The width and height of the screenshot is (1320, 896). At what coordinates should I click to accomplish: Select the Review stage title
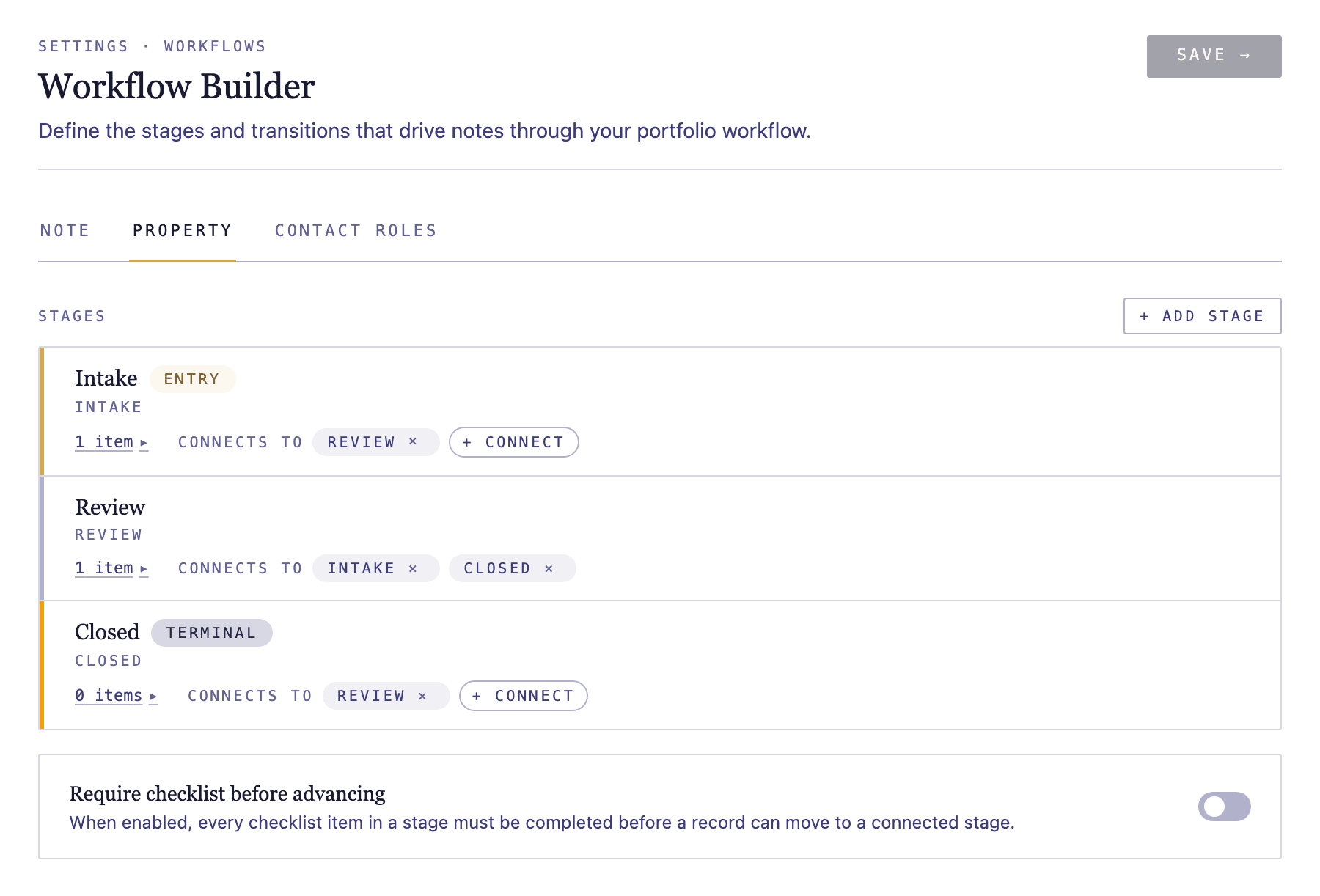[x=110, y=507]
